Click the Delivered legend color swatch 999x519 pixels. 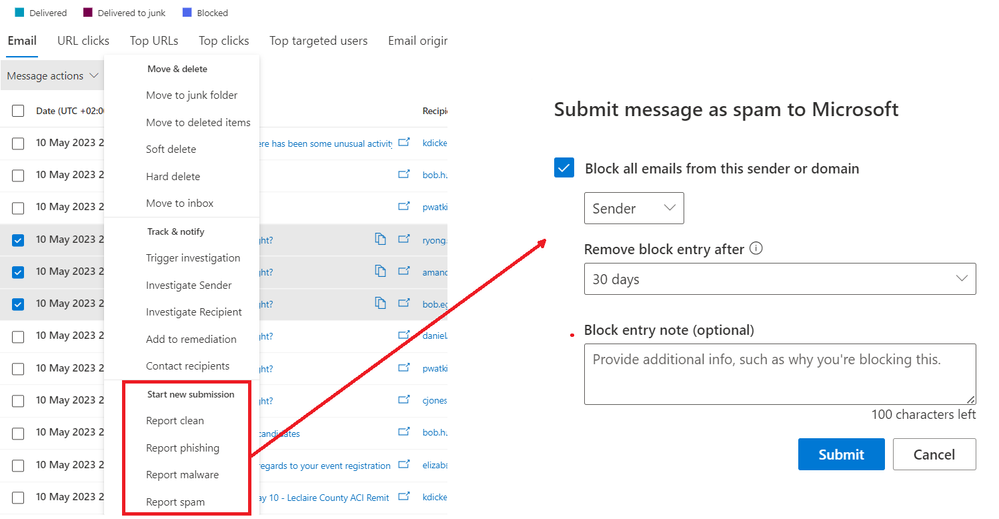click(x=19, y=12)
